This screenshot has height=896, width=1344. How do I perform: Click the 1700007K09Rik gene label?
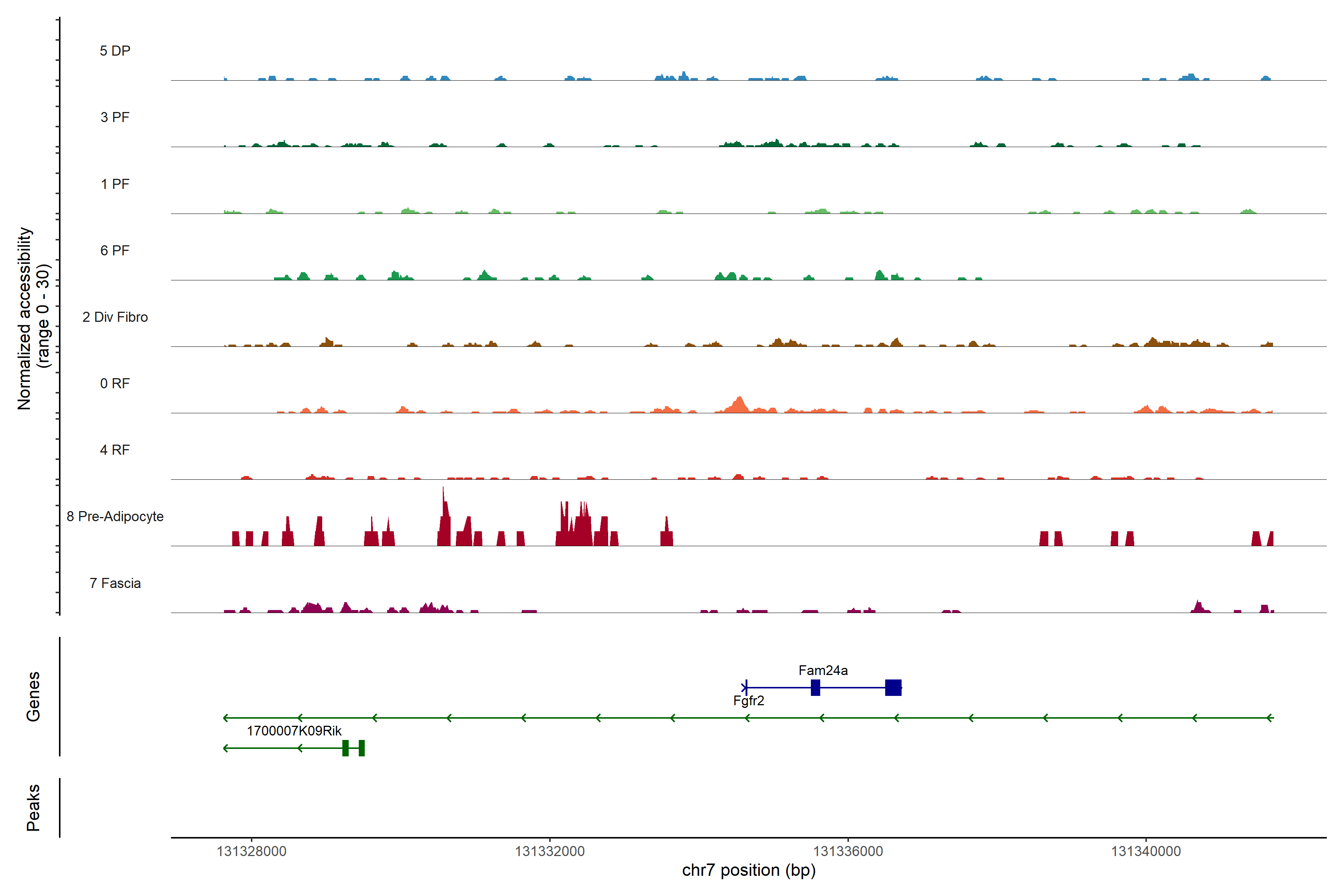click(294, 731)
